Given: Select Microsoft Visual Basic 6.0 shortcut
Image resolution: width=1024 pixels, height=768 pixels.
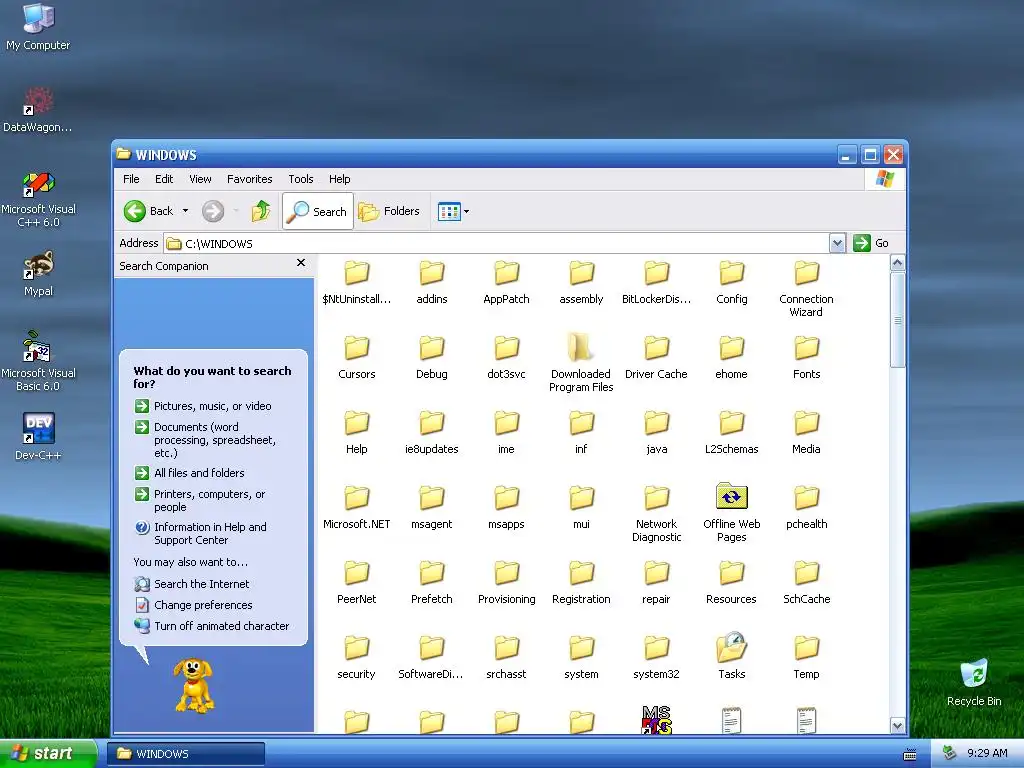Looking at the screenshot, I should pos(38,362).
